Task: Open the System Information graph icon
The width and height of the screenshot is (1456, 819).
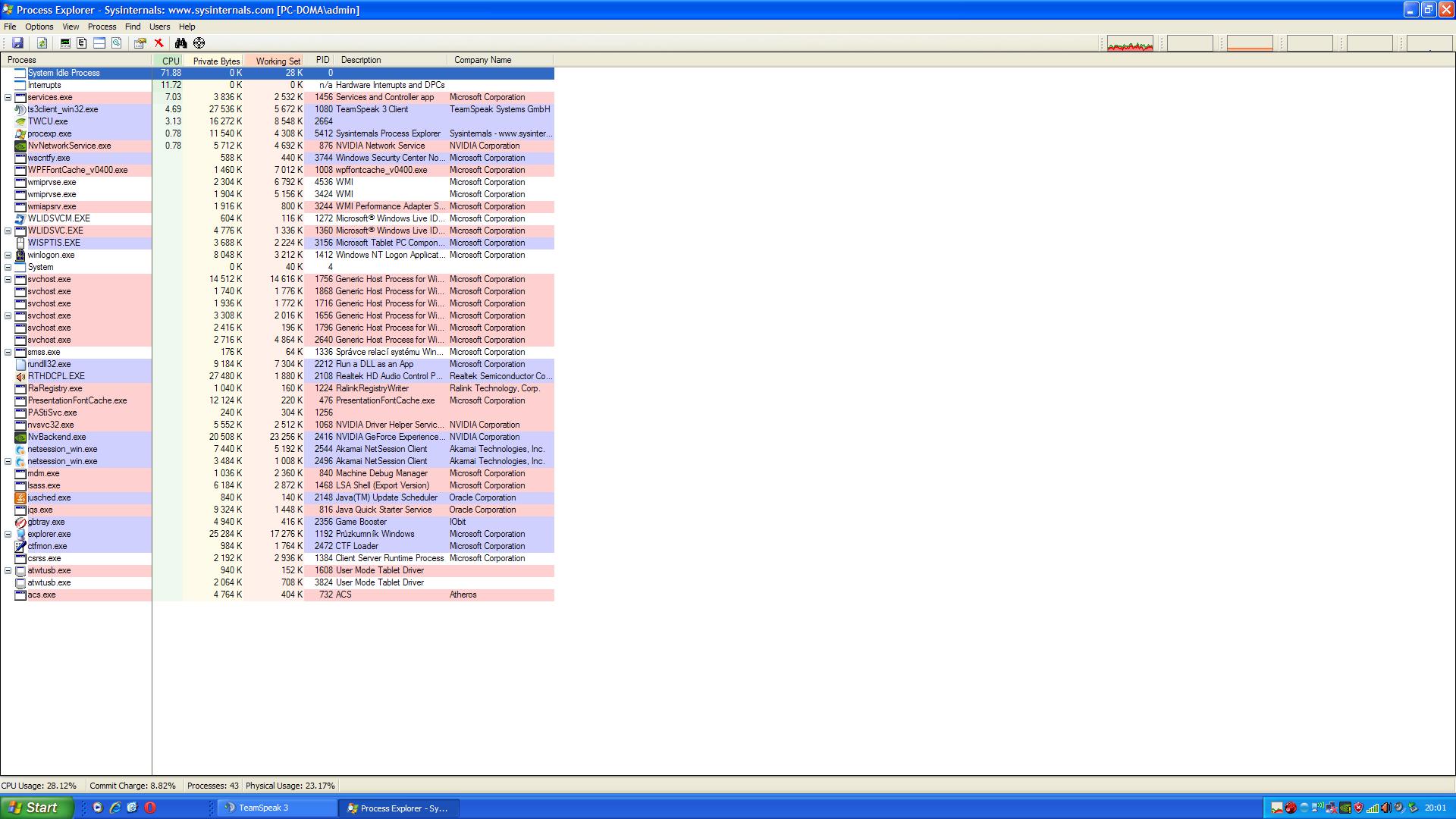Action: 65,43
